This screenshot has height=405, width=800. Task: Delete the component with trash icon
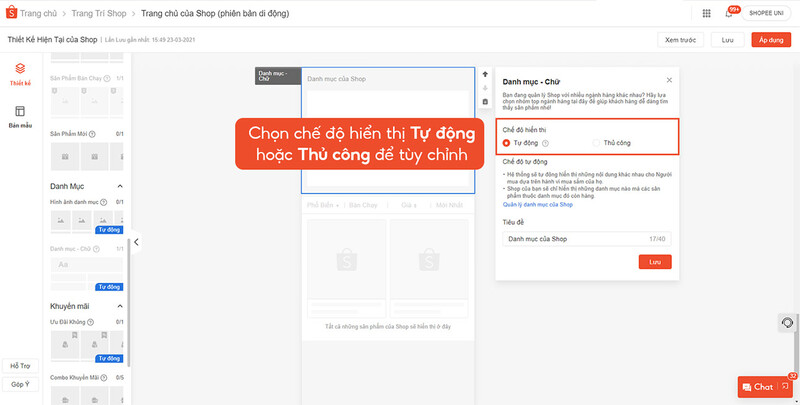tap(485, 101)
